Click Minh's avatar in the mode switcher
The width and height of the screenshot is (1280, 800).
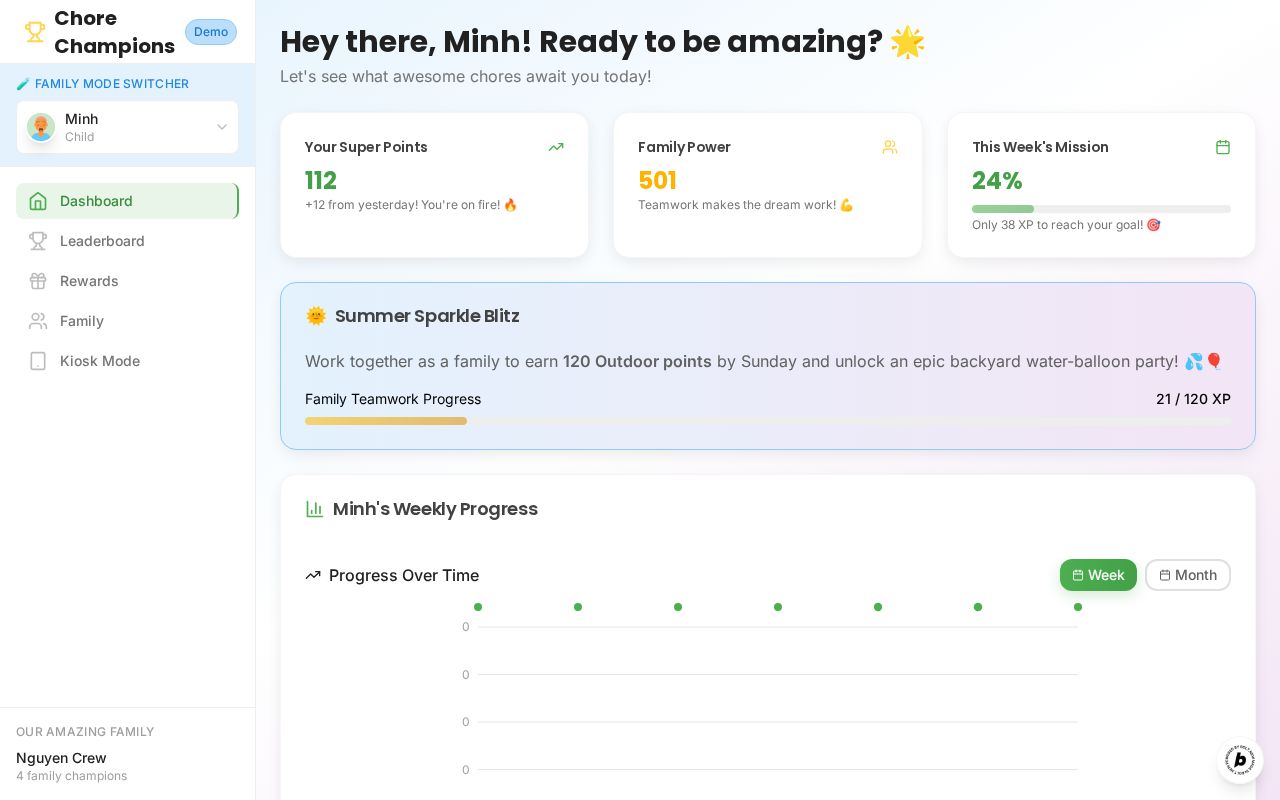(x=41, y=127)
